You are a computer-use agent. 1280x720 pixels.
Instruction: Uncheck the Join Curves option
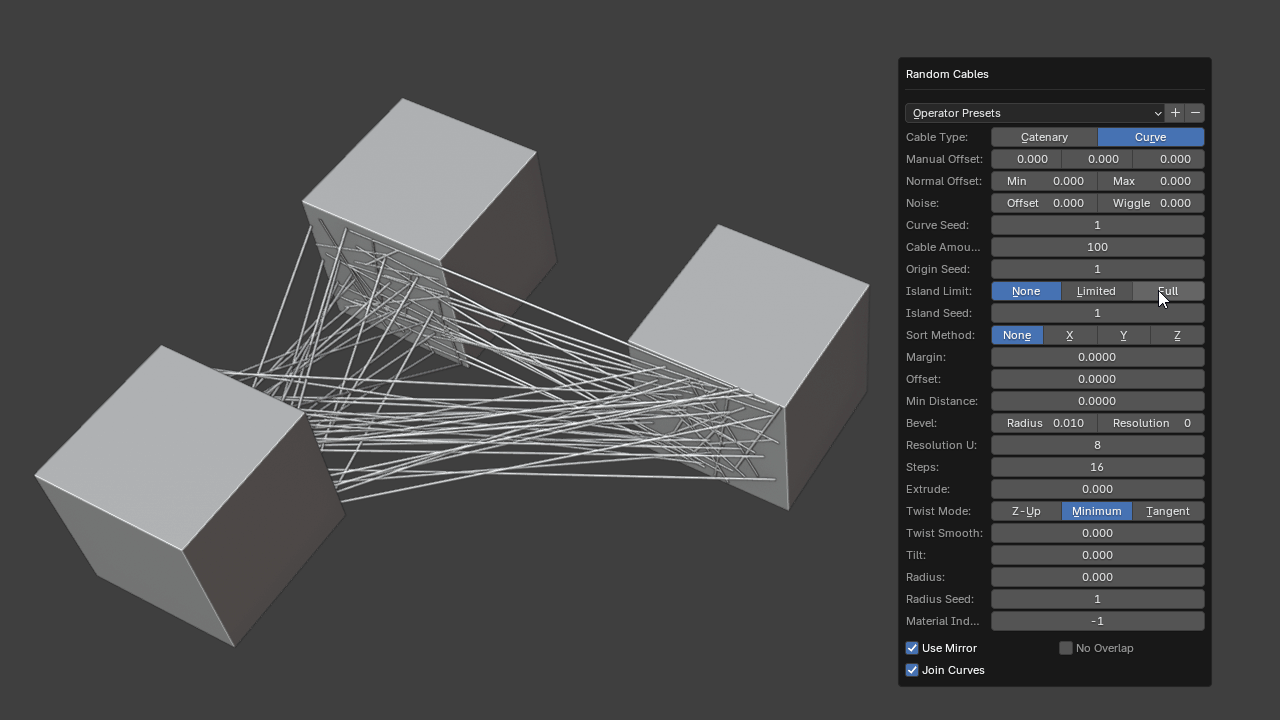[x=912, y=670]
